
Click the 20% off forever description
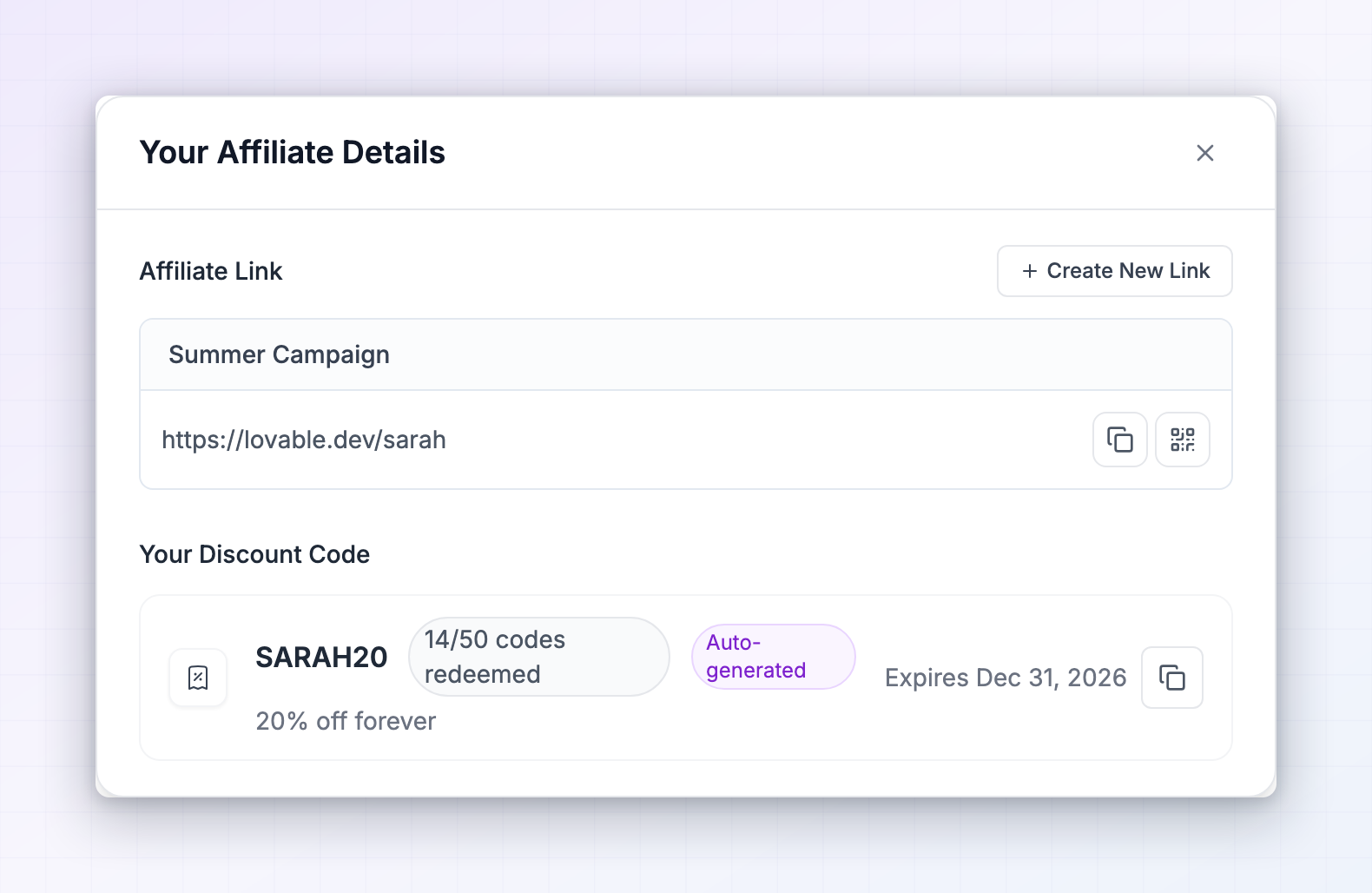click(346, 721)
